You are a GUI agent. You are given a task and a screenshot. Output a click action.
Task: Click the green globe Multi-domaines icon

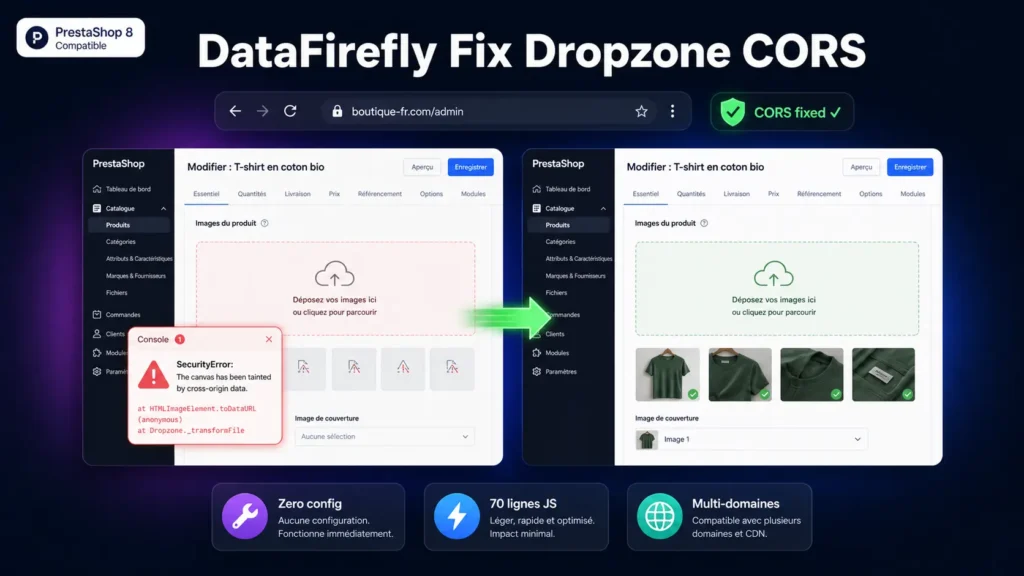tap(660, 516)
